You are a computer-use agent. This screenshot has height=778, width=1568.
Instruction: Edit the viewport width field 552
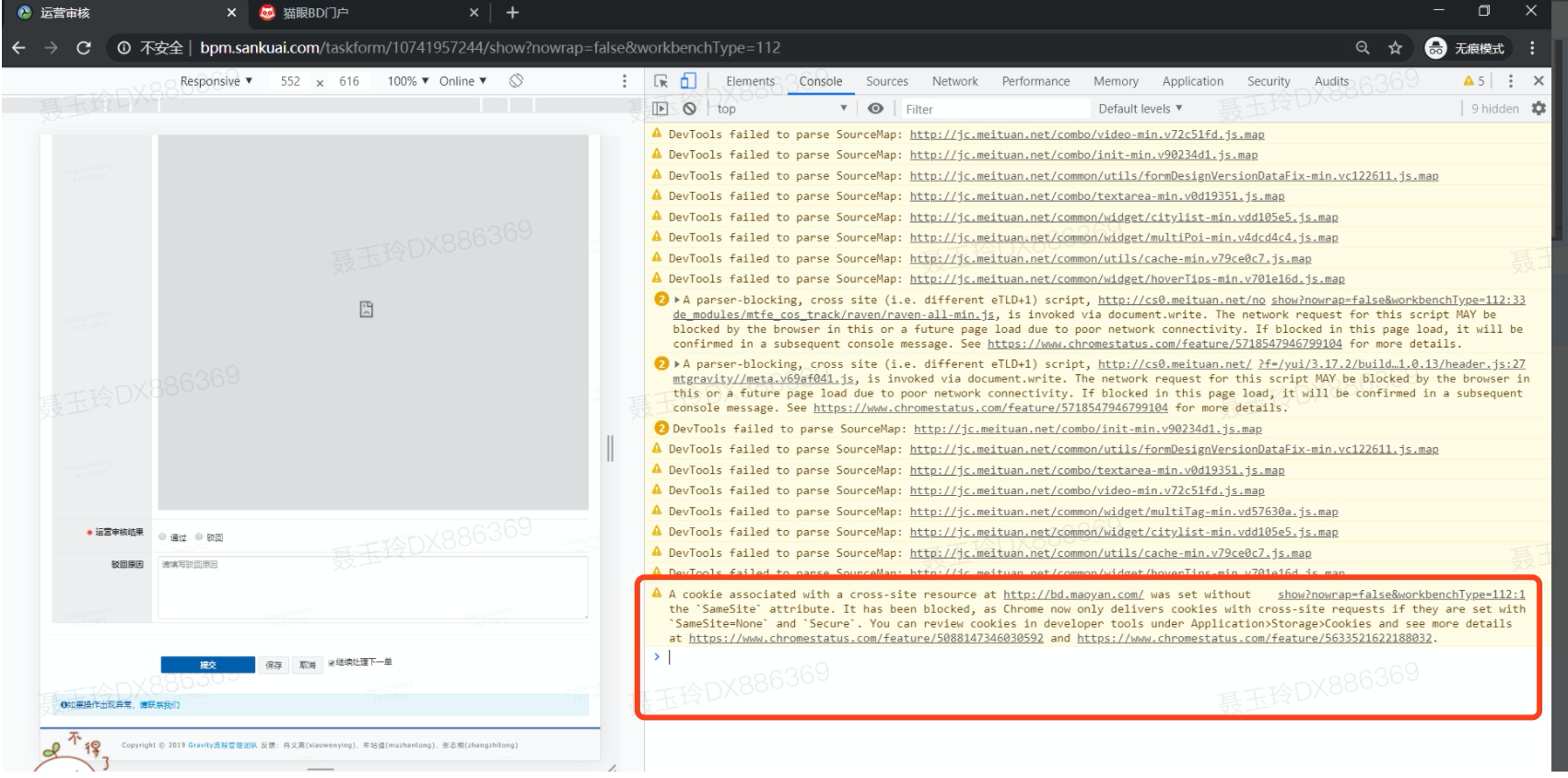click(290, 81)
